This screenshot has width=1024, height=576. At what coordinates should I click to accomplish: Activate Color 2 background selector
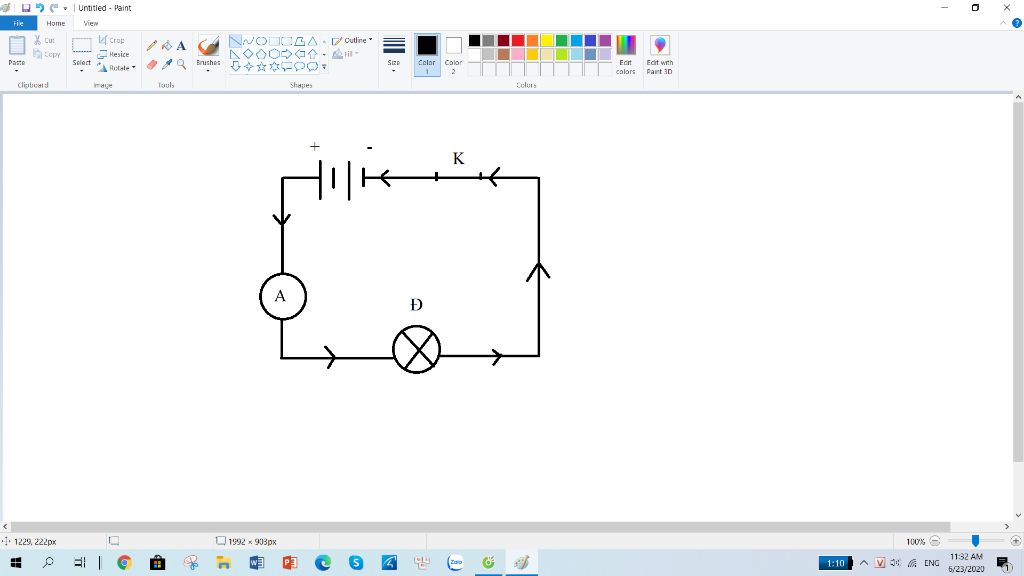[x=453, y=55]
